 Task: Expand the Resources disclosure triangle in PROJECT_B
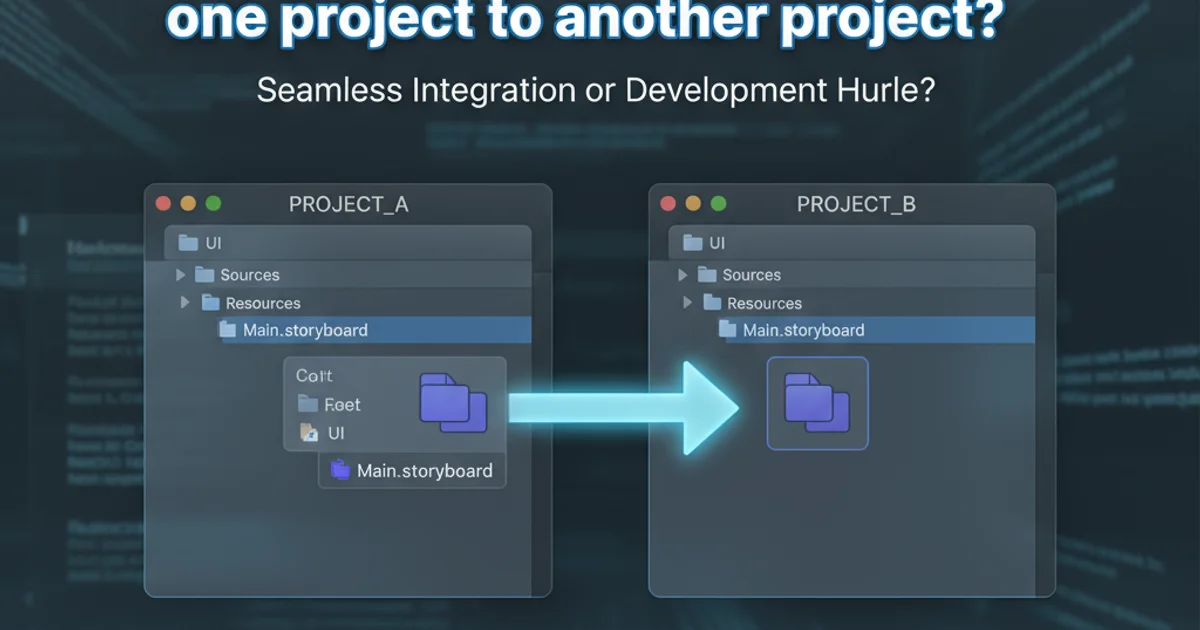point(687,302)
